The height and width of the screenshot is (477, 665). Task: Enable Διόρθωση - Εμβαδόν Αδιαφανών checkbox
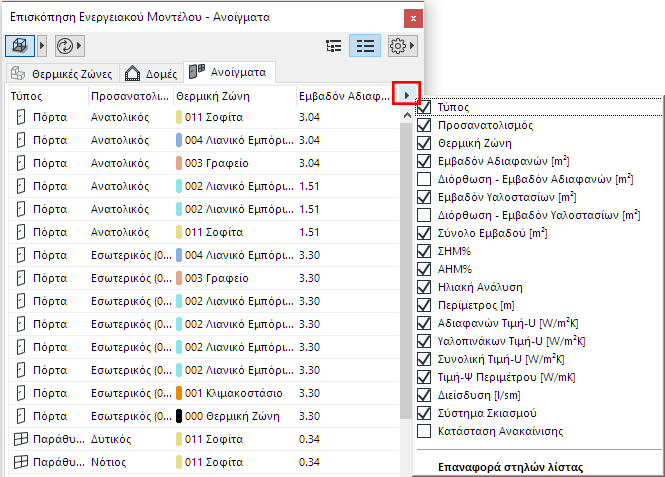[424, 179]
